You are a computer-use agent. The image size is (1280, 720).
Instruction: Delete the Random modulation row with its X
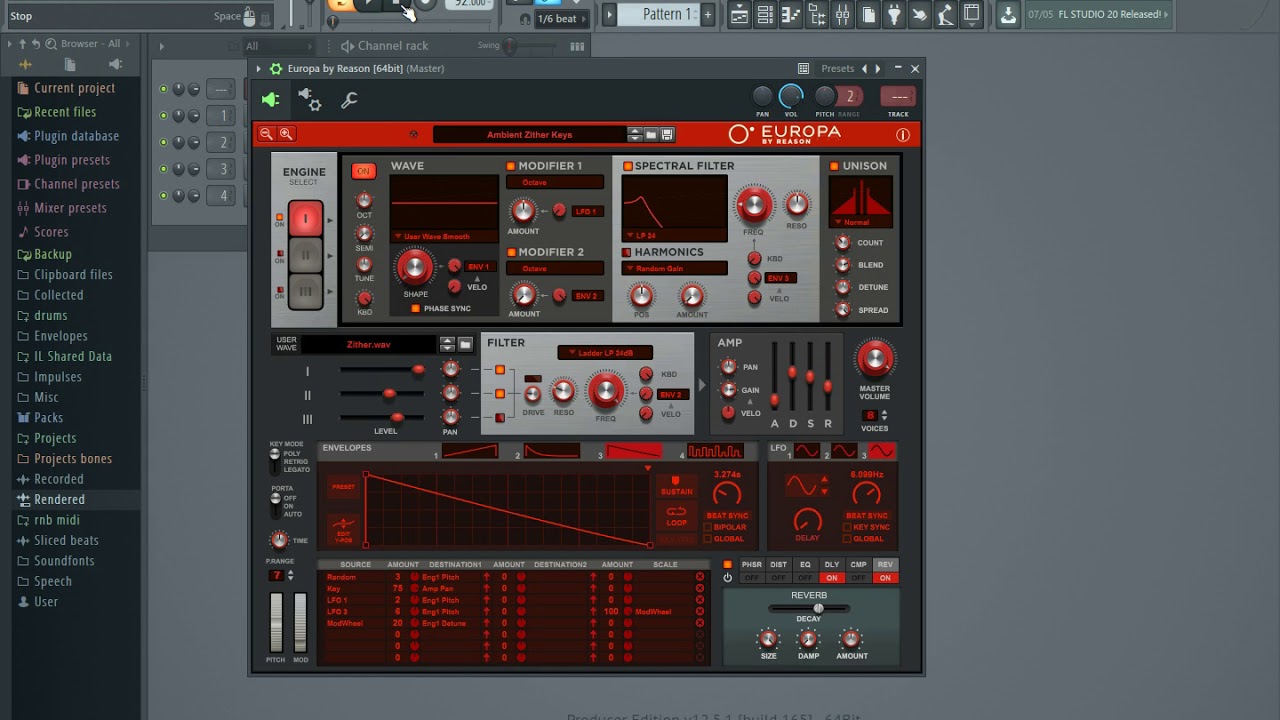(x=699, y=577)
